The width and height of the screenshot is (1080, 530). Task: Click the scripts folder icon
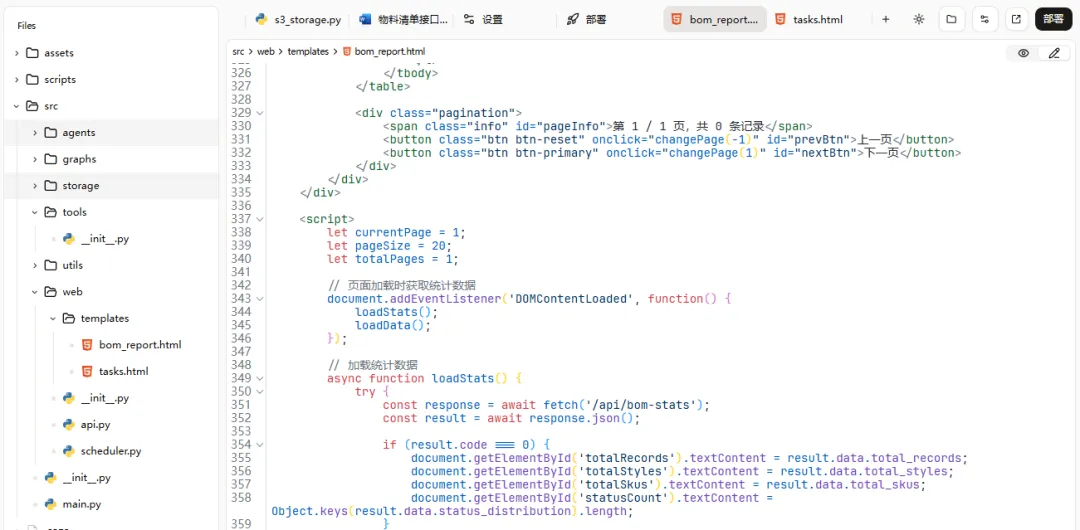coord(32,80)
